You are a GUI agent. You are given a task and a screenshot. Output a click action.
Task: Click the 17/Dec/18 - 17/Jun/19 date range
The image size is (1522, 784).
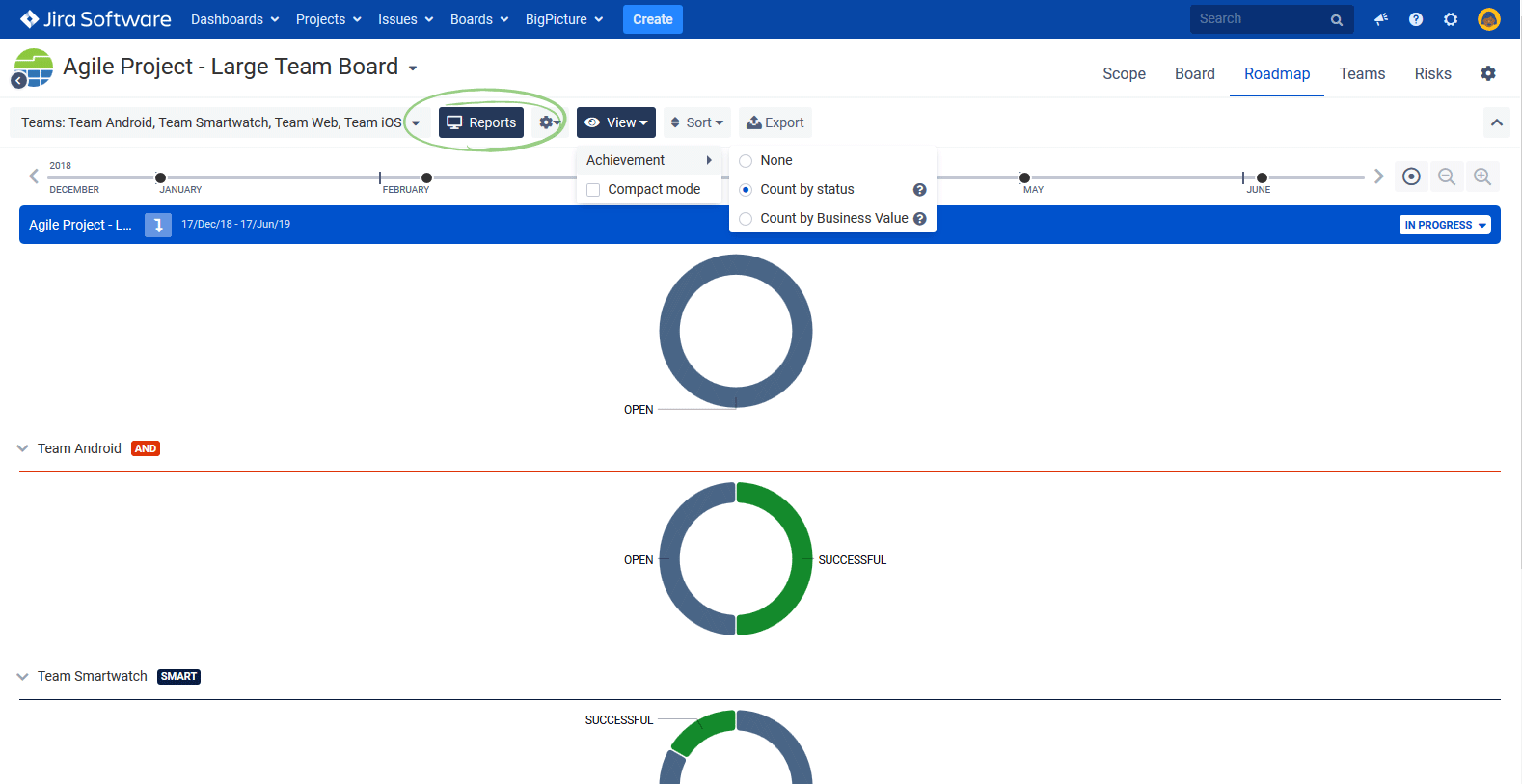point(236,224)
